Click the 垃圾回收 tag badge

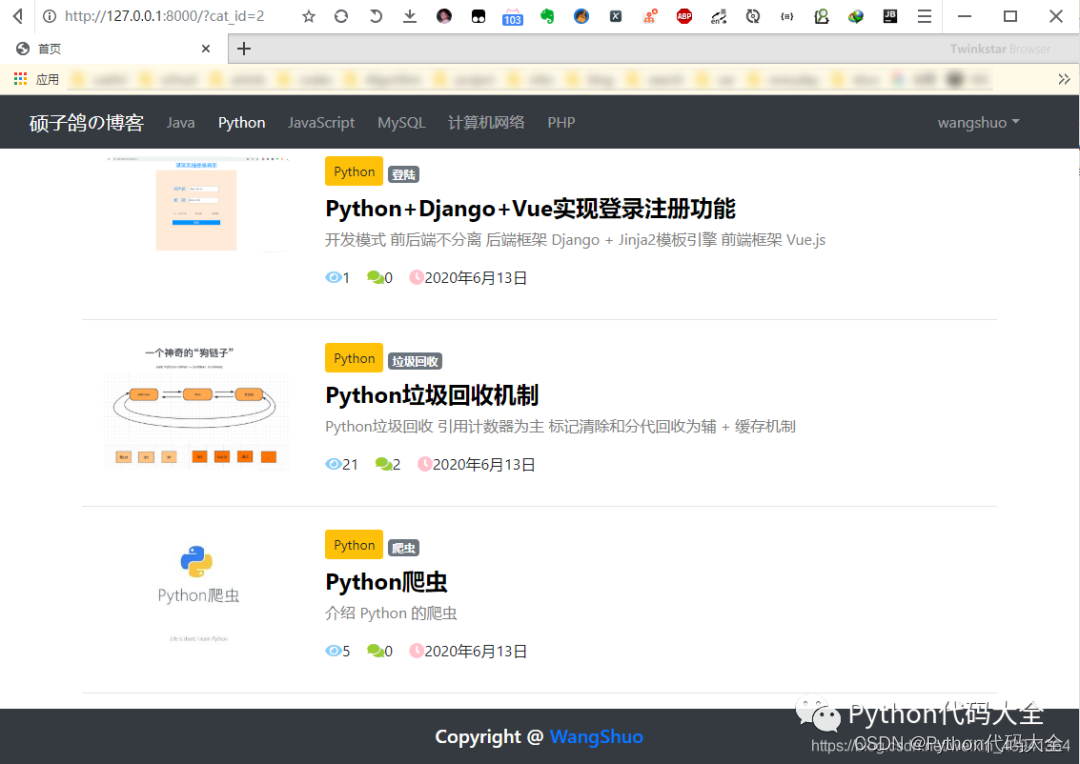coord(415,361)
